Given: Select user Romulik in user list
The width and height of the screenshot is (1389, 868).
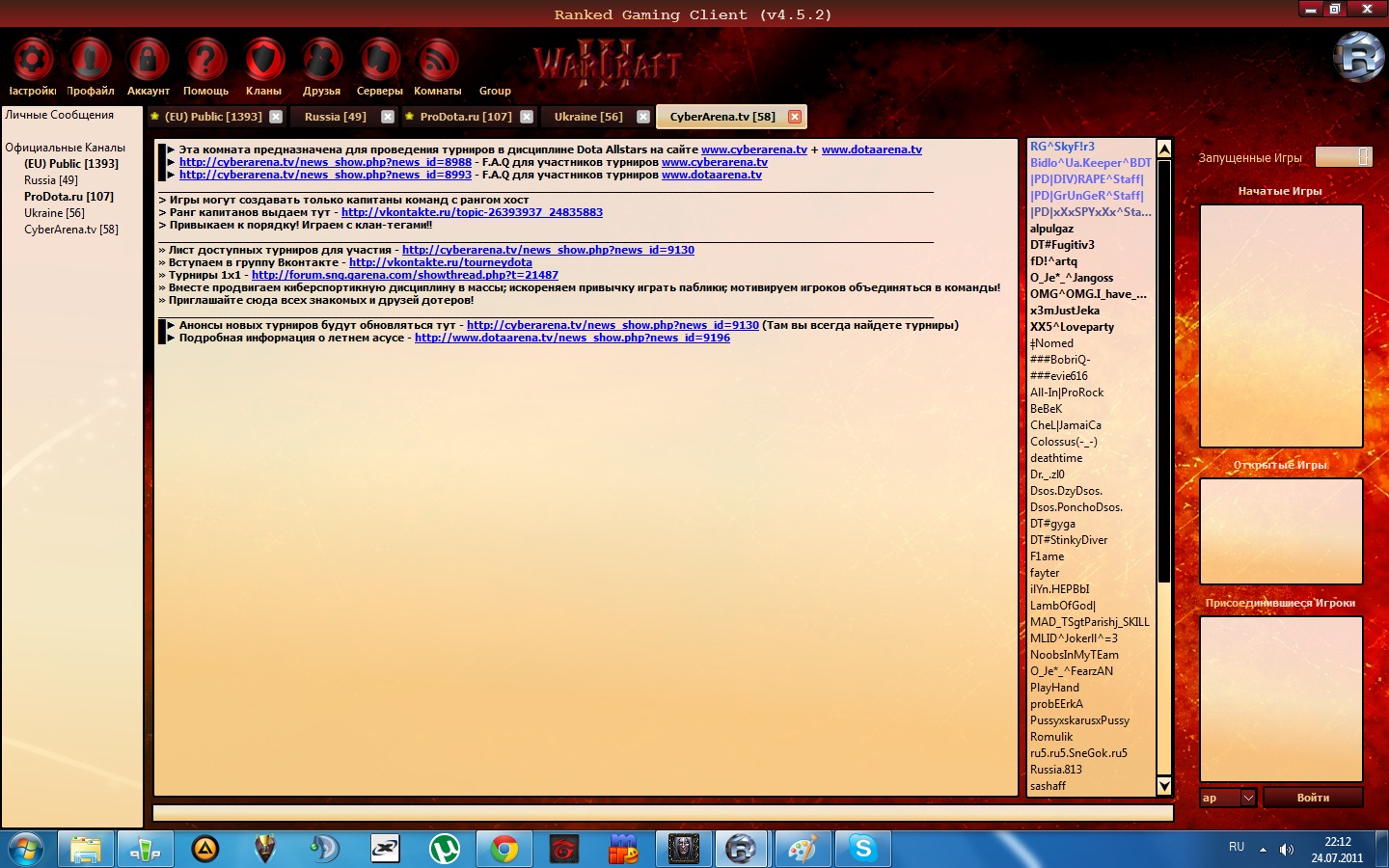Looking at the screenshot, I should pos(1051,737).
